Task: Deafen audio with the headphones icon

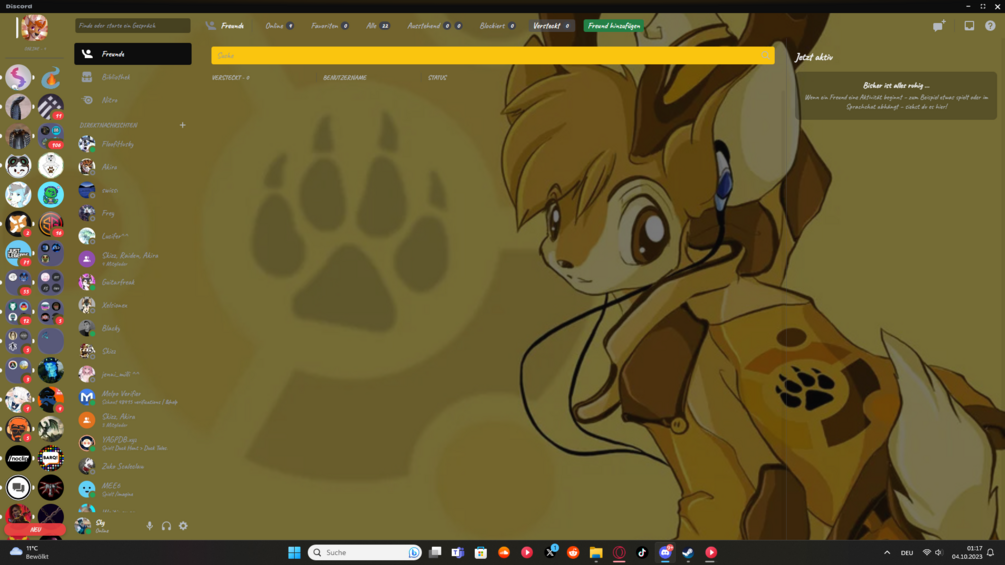Action: (x=167, y=526)
